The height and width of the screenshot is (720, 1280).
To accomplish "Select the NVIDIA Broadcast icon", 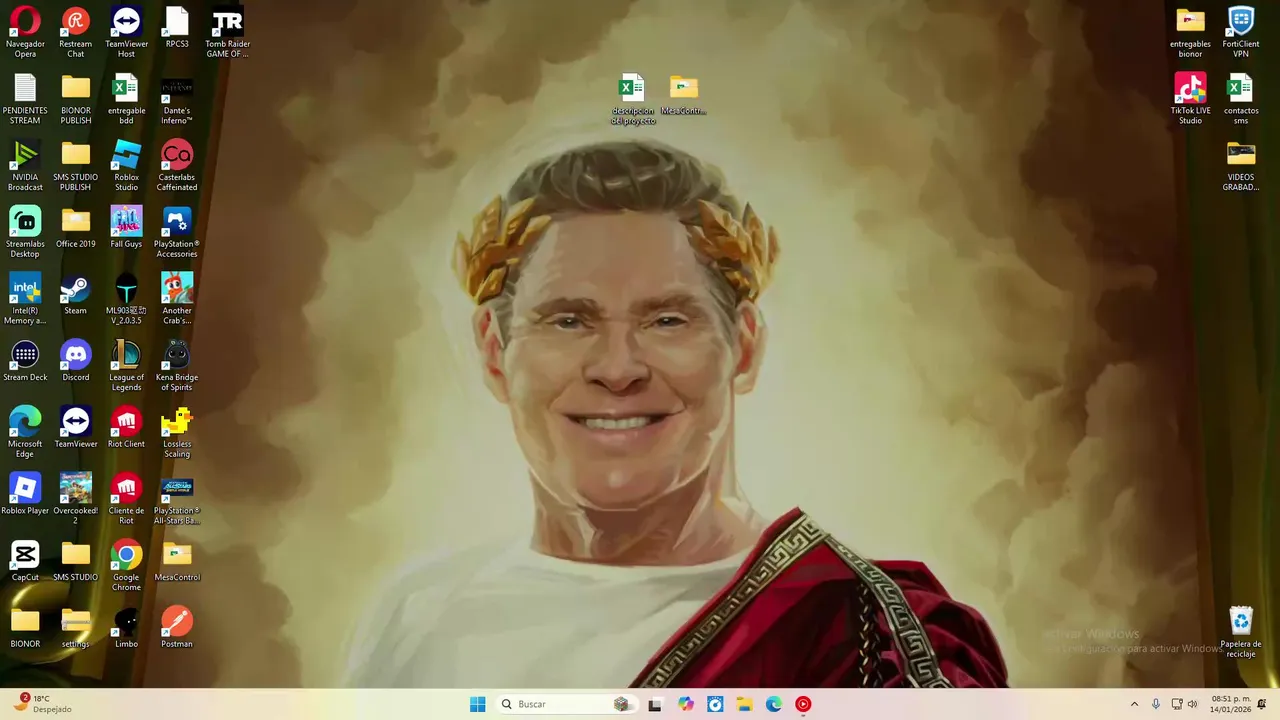I will pyautogui.click(x=25, y=166).
